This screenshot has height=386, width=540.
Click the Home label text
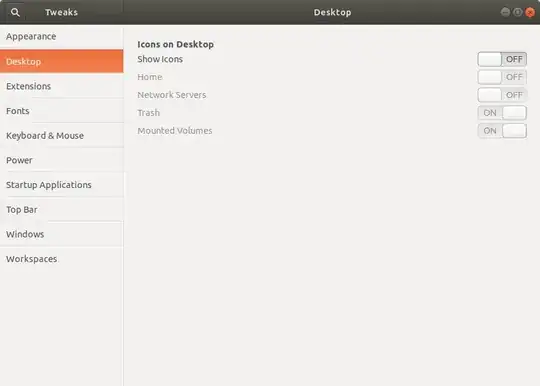tap(149, 77)
